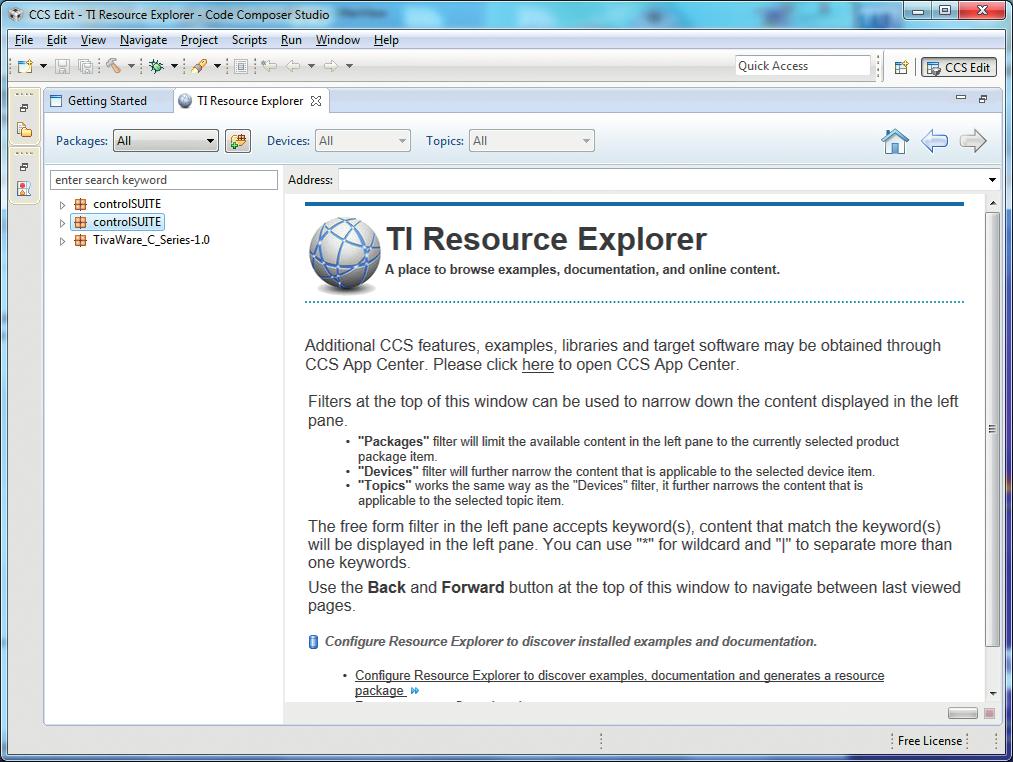This screenshot has width=1013, height=762.
Task: Select the first controlSUITE tree item
Action: [x=127, y=204]
